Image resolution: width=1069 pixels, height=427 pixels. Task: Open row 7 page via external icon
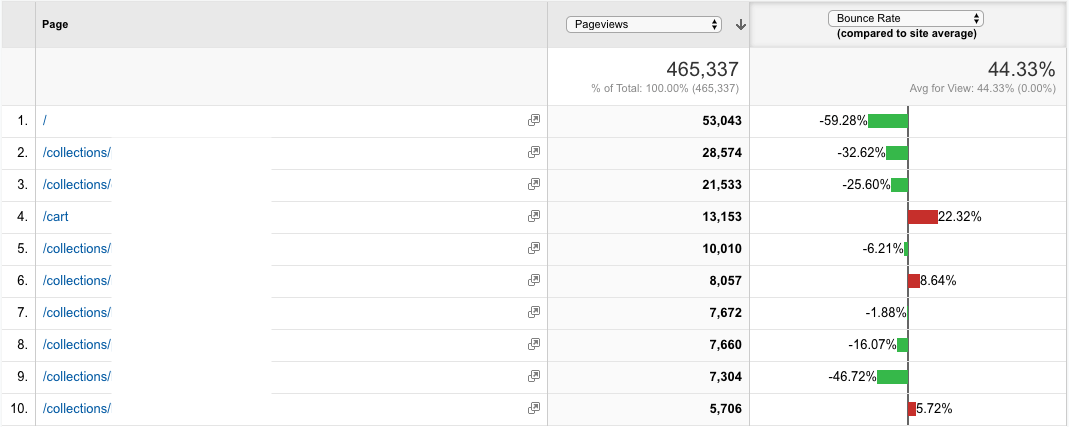click(534, 312)
